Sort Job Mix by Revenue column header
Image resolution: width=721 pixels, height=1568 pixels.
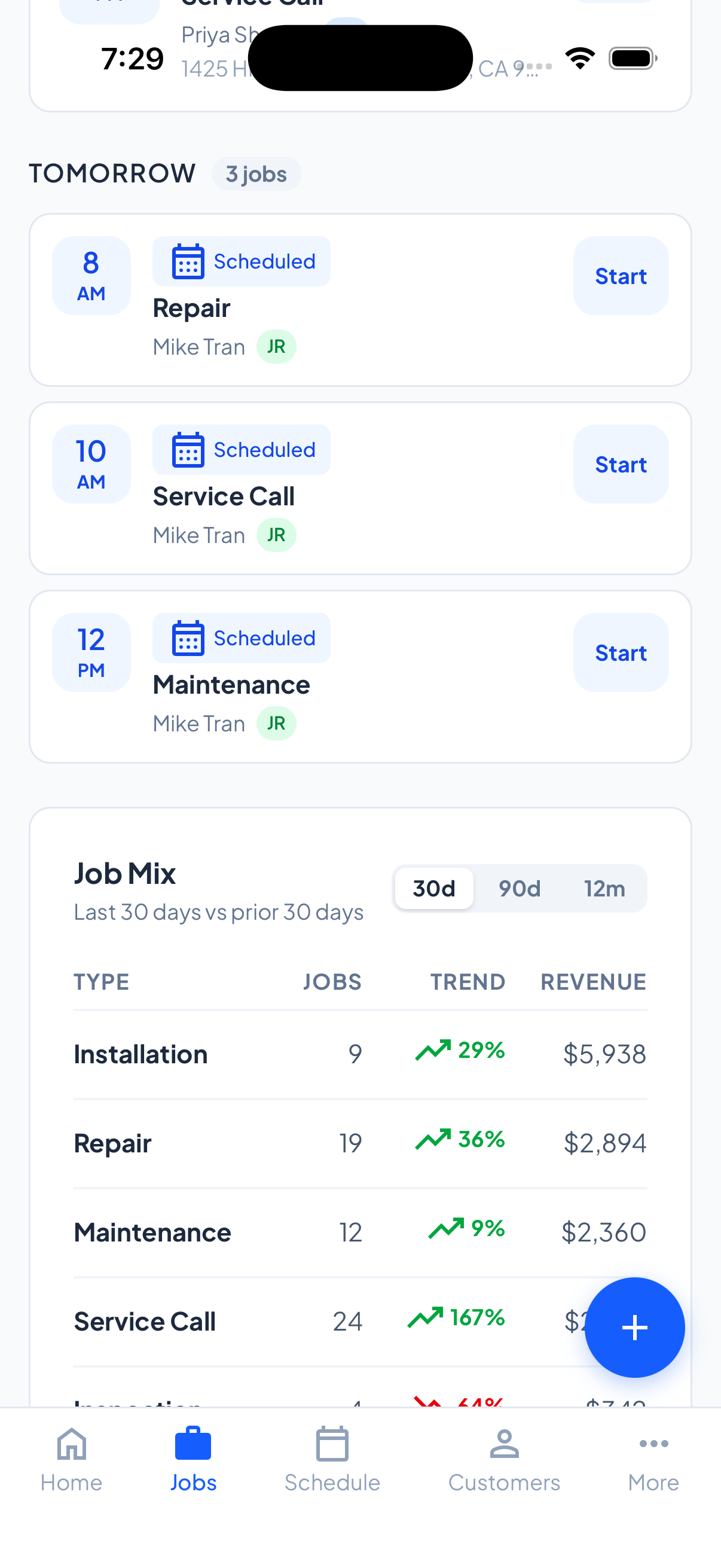592,982
